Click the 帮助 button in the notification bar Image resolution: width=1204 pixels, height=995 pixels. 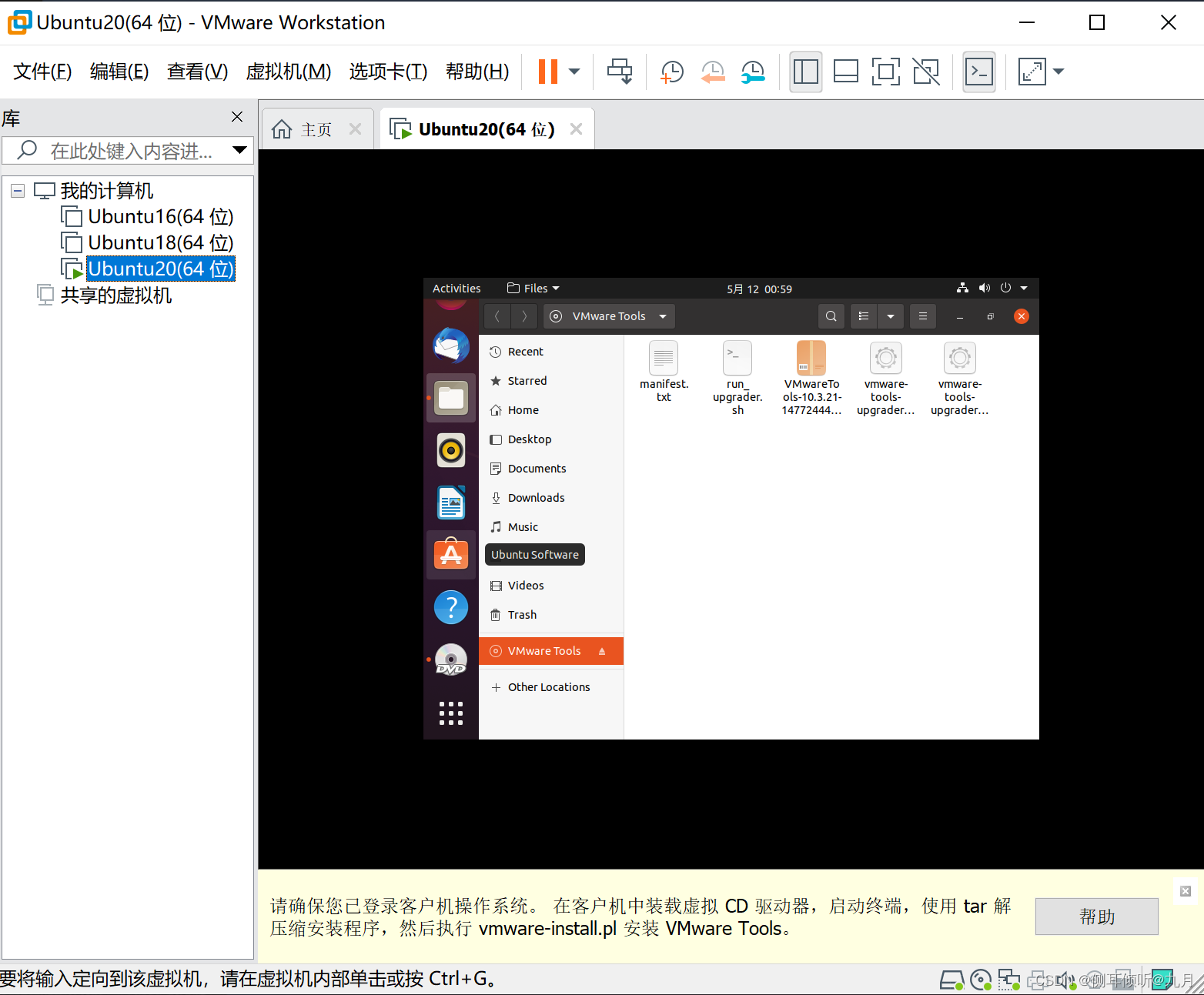1096,916
